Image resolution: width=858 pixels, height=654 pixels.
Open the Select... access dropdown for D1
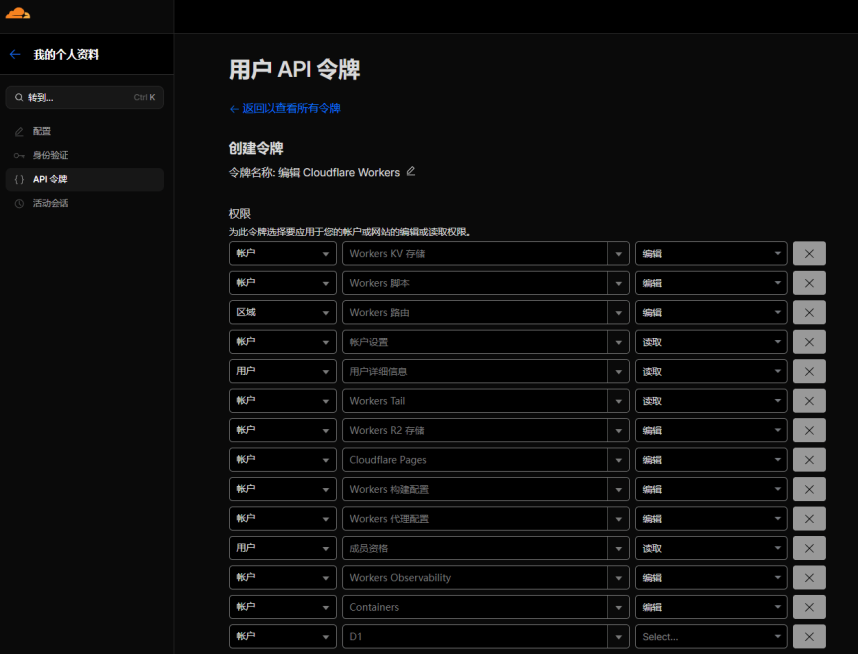[711, 636]
